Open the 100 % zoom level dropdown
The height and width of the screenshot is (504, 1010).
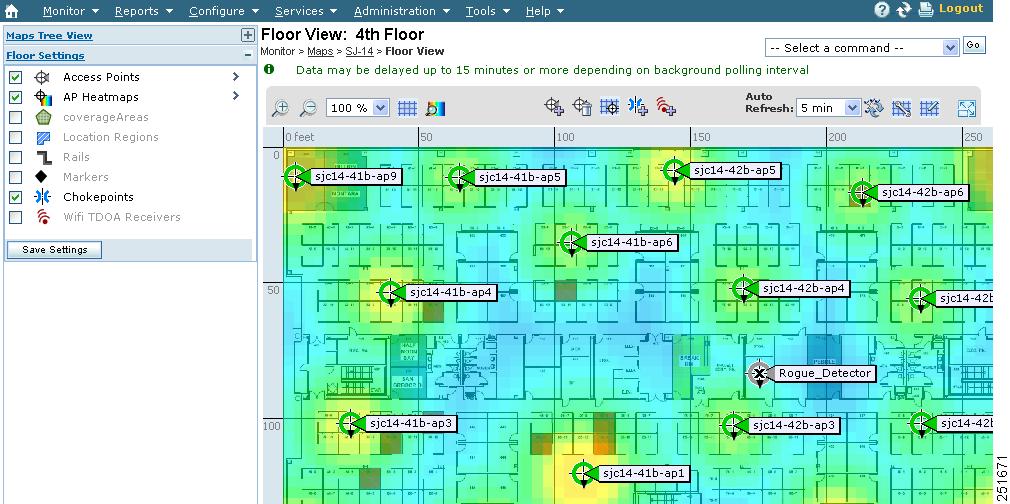pyautogui.click(x=357, y=108)
